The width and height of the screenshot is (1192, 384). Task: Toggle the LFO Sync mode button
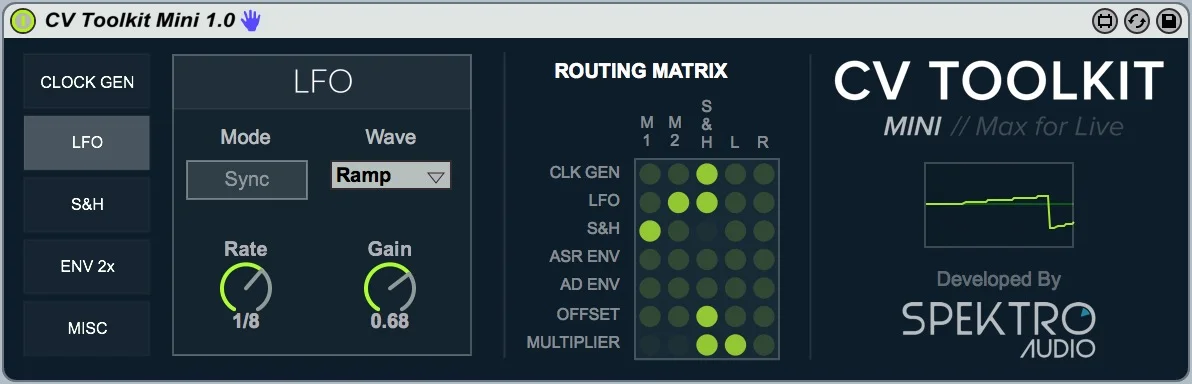pos(247,179)
